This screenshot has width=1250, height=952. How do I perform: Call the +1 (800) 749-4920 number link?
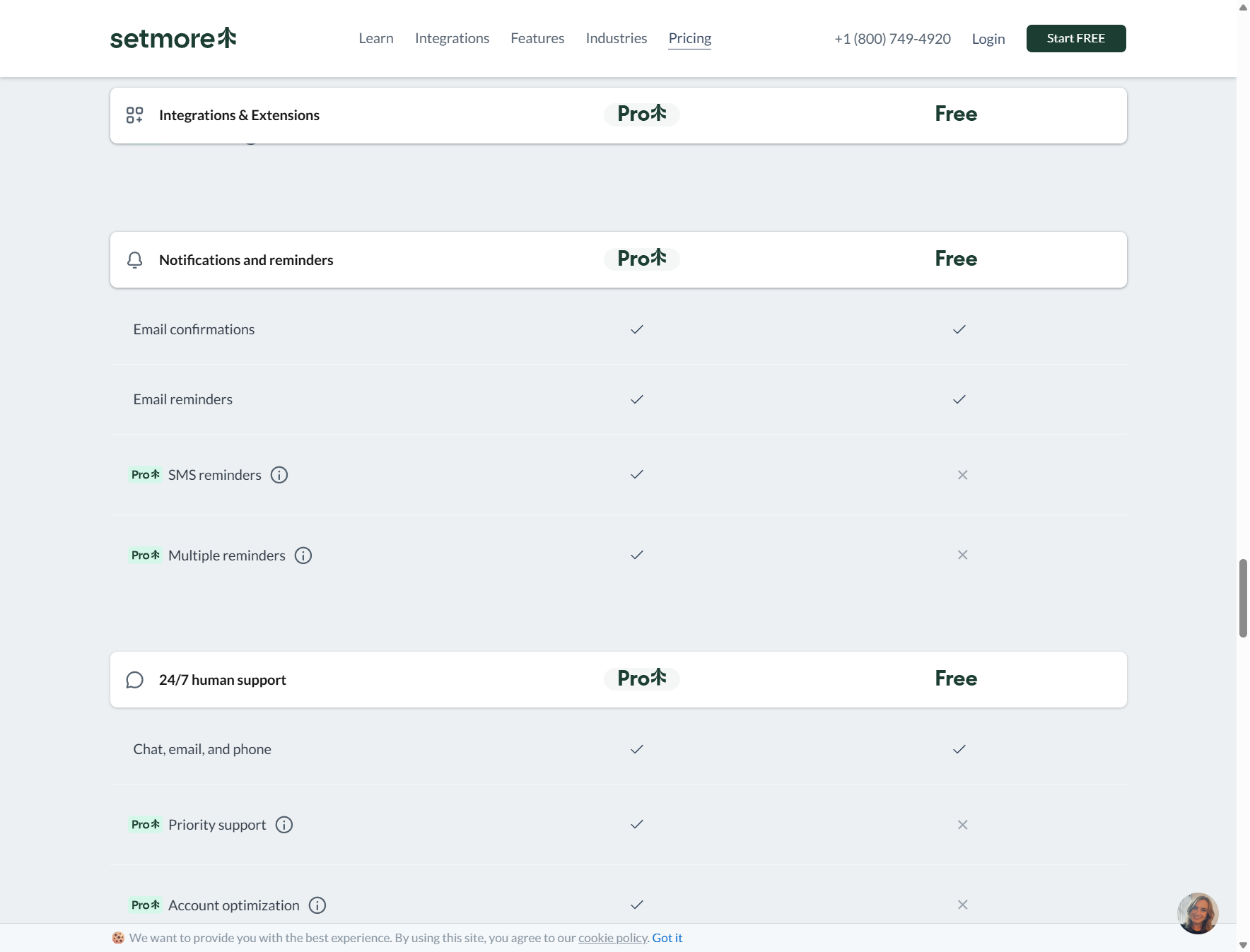pyautogui.click(x=892, y=39)
